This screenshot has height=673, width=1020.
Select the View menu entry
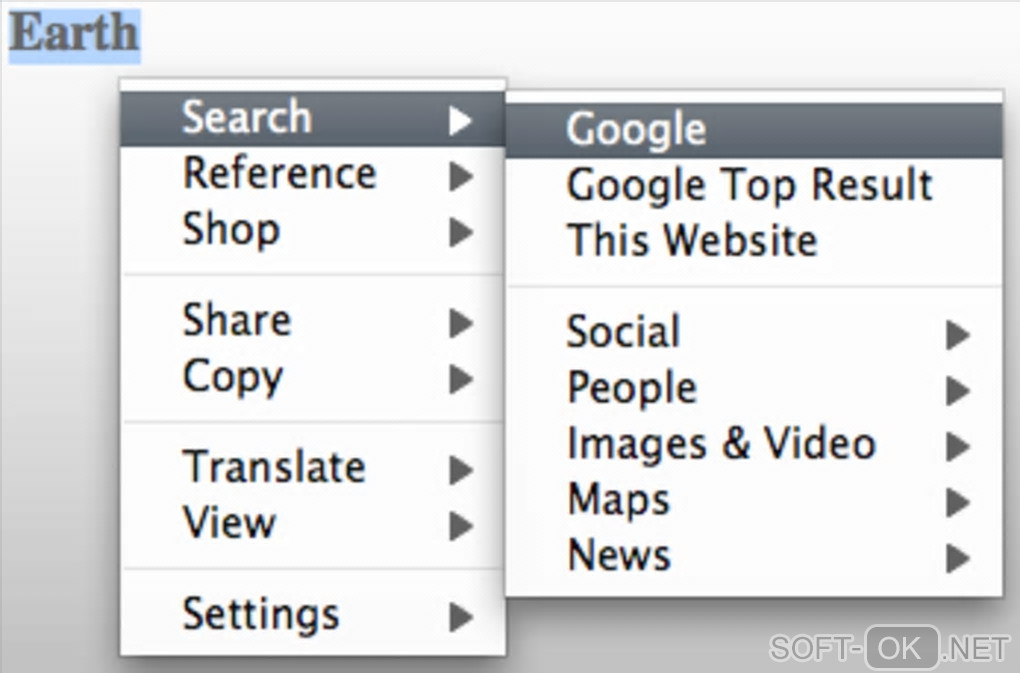click(x=229, y=523)
